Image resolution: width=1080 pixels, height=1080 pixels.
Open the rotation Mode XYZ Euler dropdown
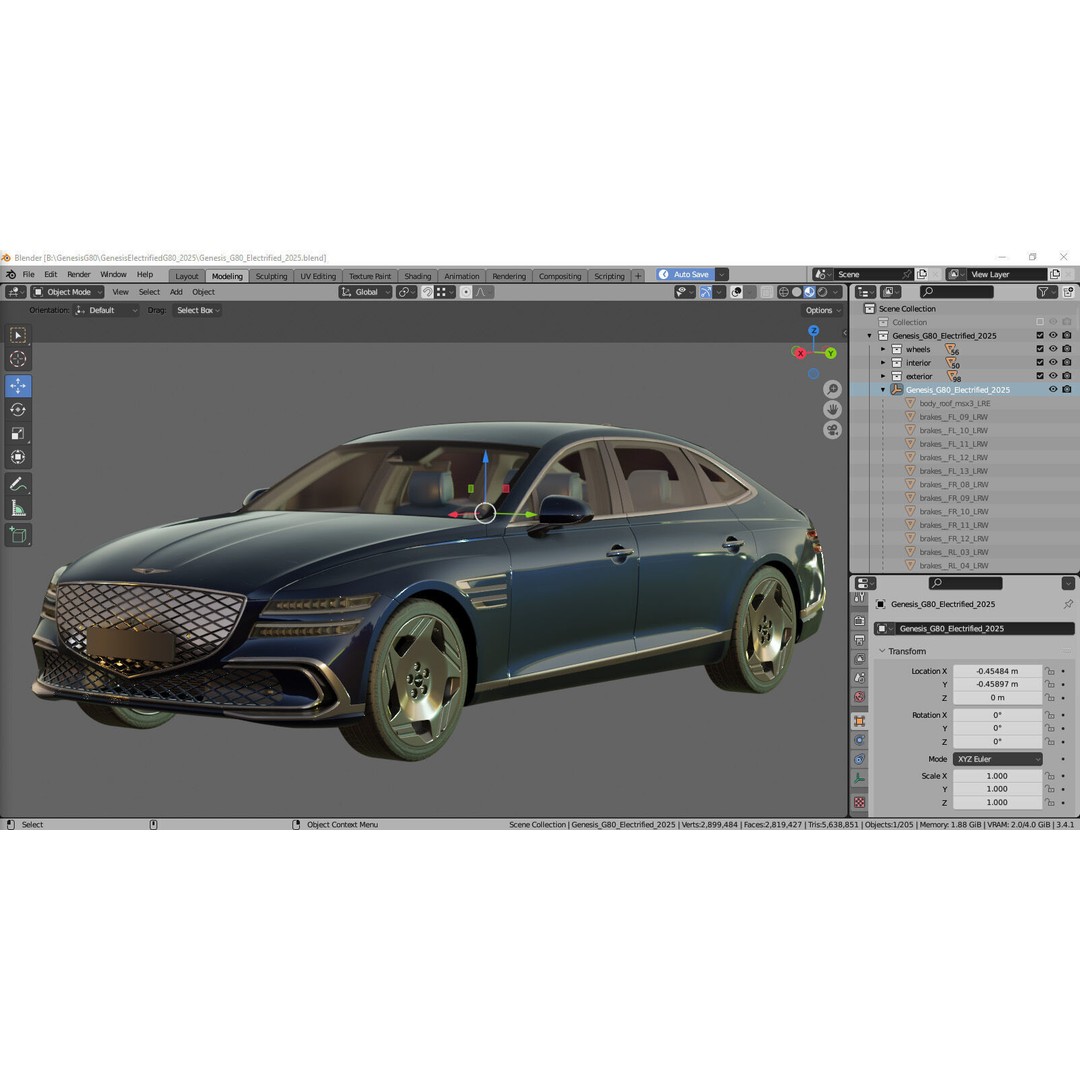pos(997,759)
